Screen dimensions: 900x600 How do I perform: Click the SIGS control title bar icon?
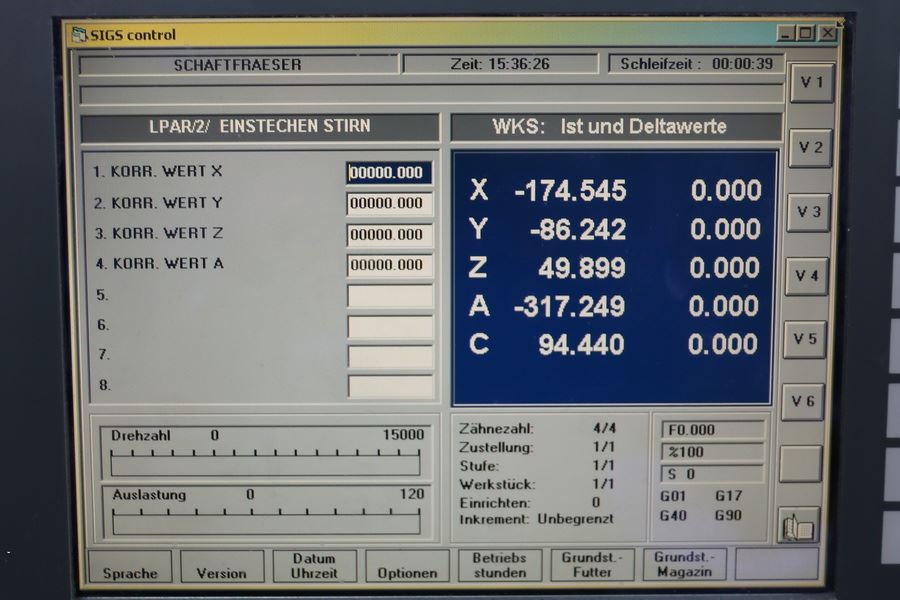pyautogui.click(x=79, y=35)
